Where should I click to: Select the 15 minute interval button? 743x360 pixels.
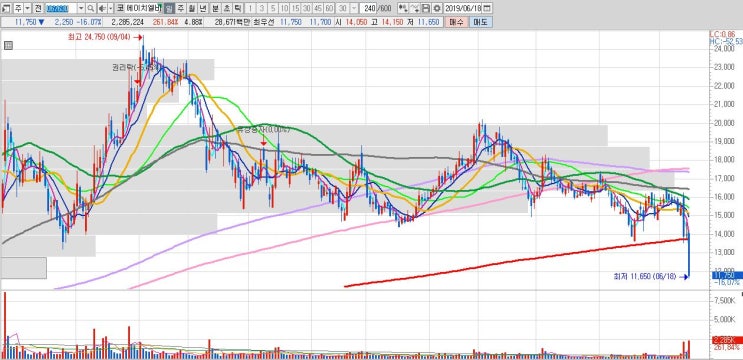(x=295, y=9)
